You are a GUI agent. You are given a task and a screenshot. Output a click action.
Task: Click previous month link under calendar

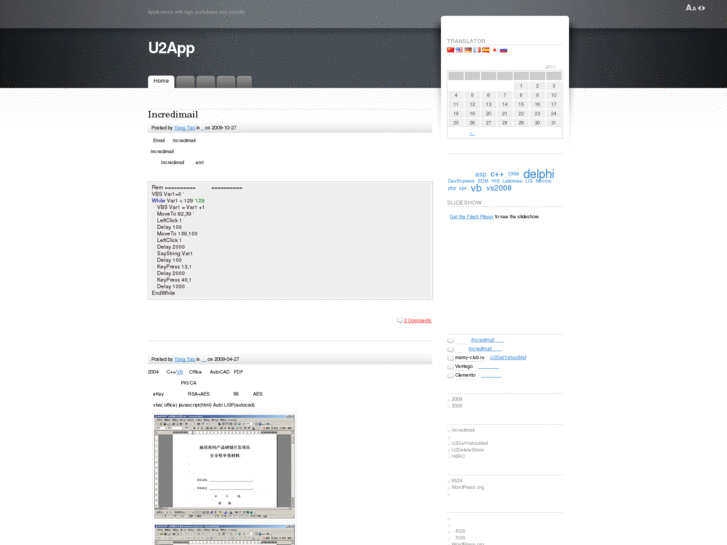point(472,134)
